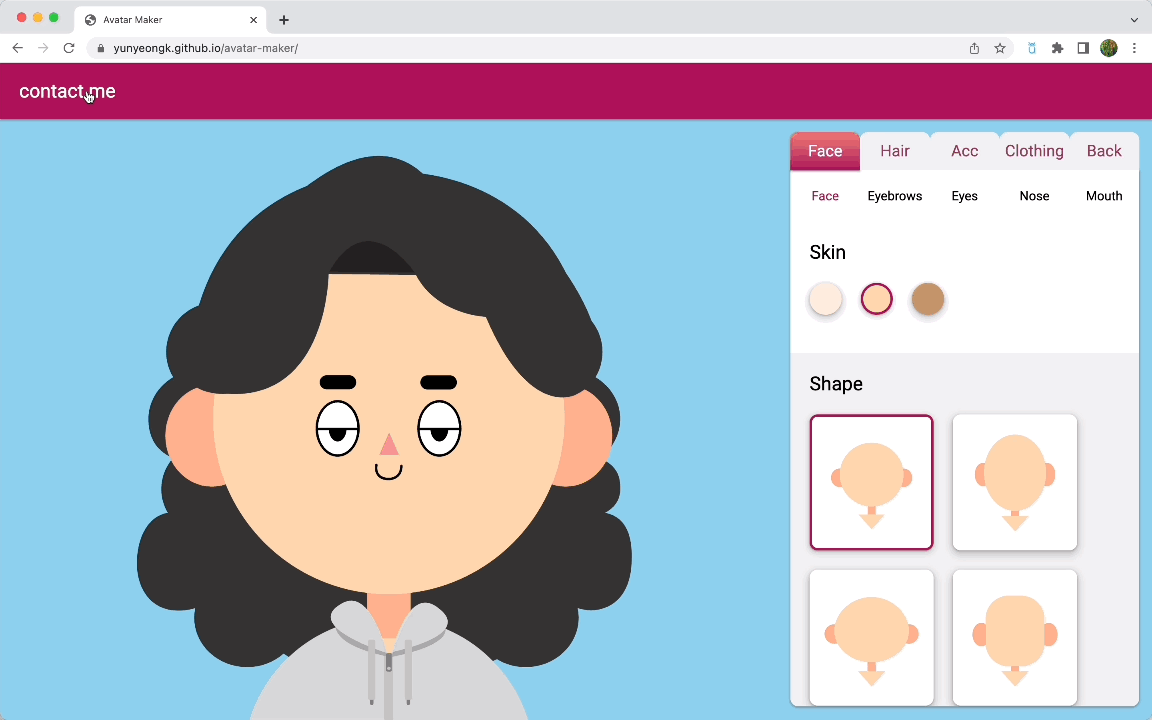Close the Avatar Maker tab
Viewport: 1152px width, 720px height.
[253, 20]
